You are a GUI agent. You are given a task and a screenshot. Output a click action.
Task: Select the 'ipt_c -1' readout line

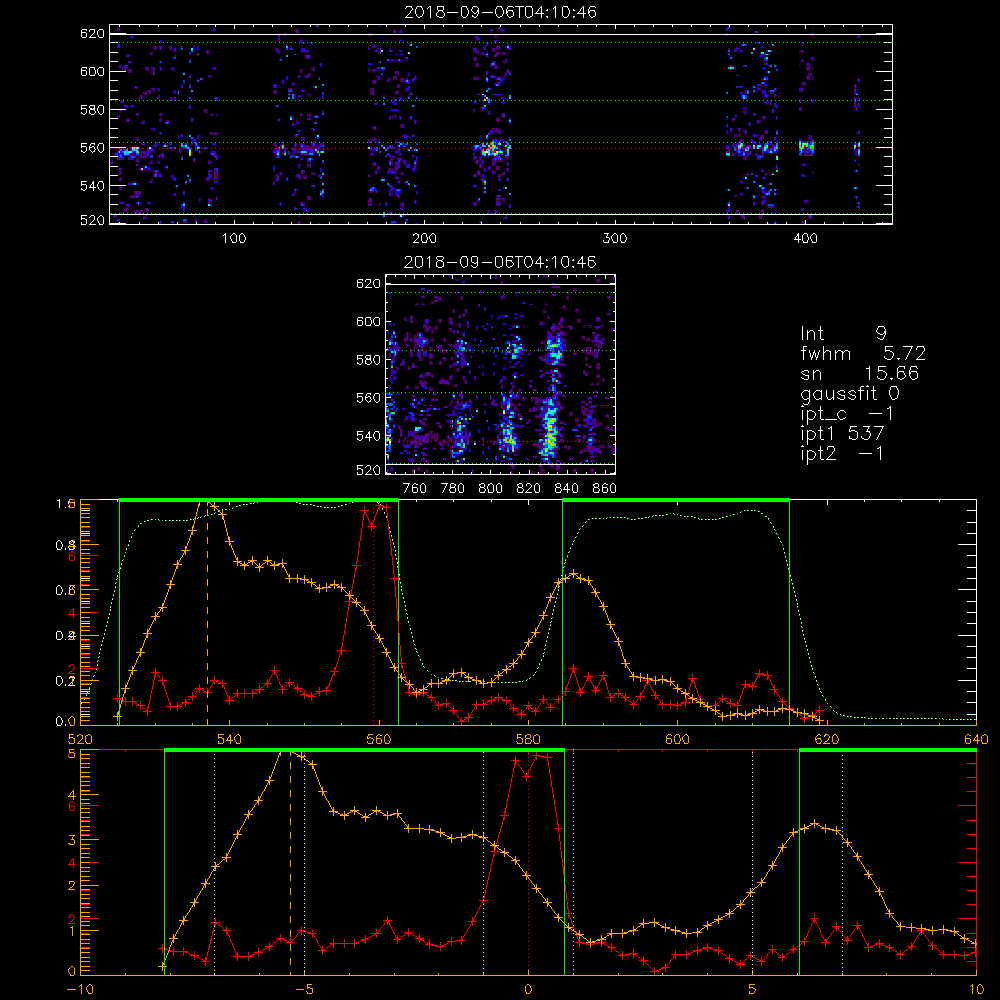[847, 414]
